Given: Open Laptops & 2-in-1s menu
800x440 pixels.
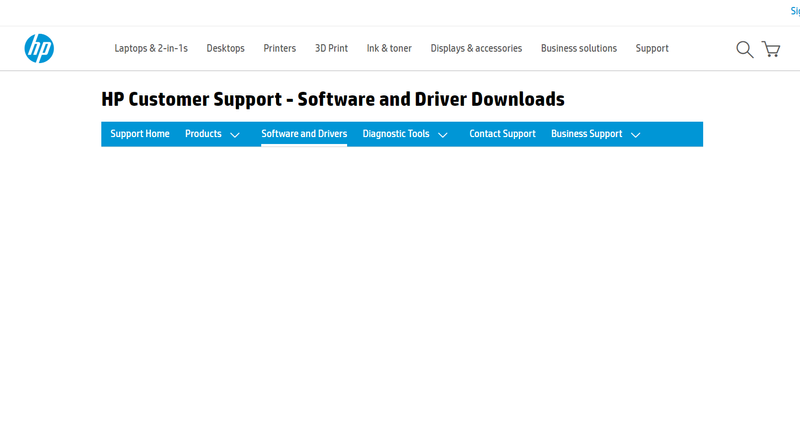Looking at the screenshot, I should tap(151, 48).
